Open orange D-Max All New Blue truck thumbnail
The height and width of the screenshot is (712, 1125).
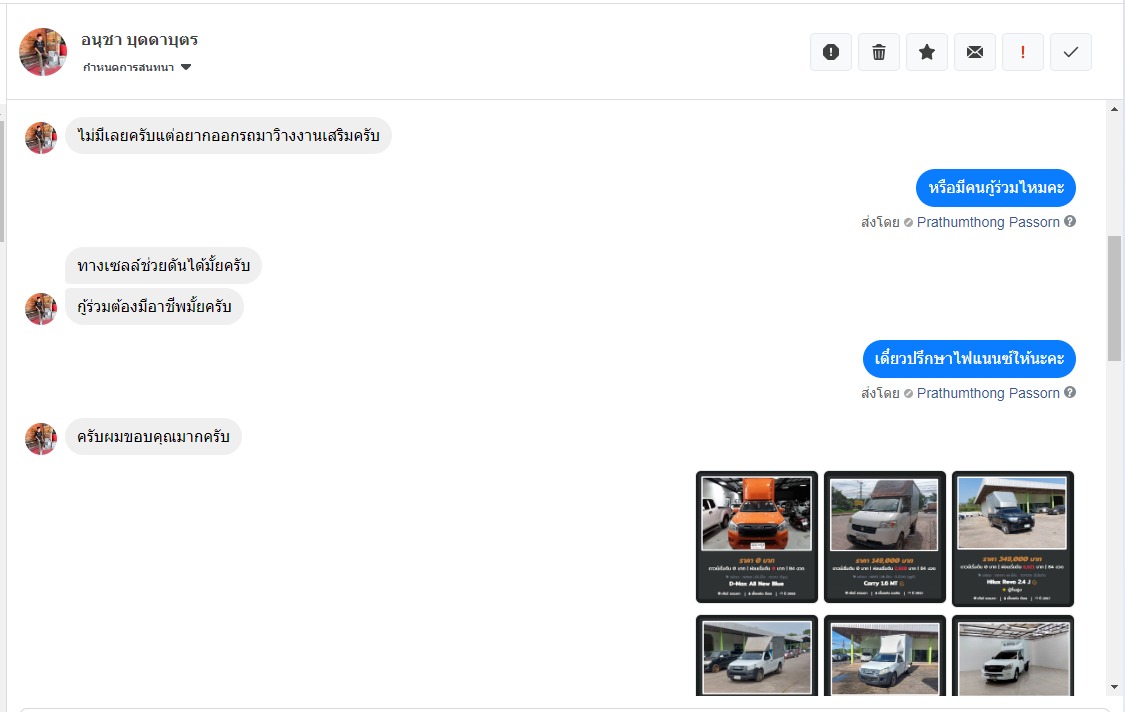click(x=757, y=537)
